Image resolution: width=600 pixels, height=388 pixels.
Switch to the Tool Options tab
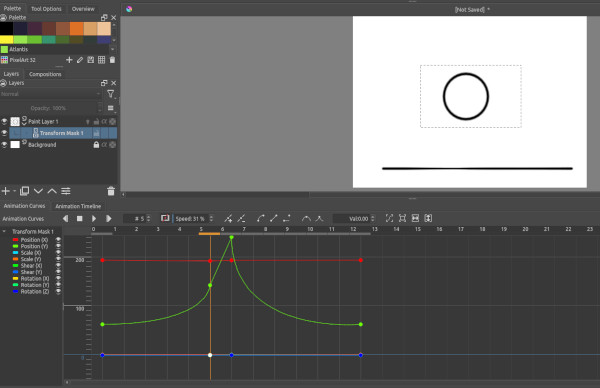[46, 8]
